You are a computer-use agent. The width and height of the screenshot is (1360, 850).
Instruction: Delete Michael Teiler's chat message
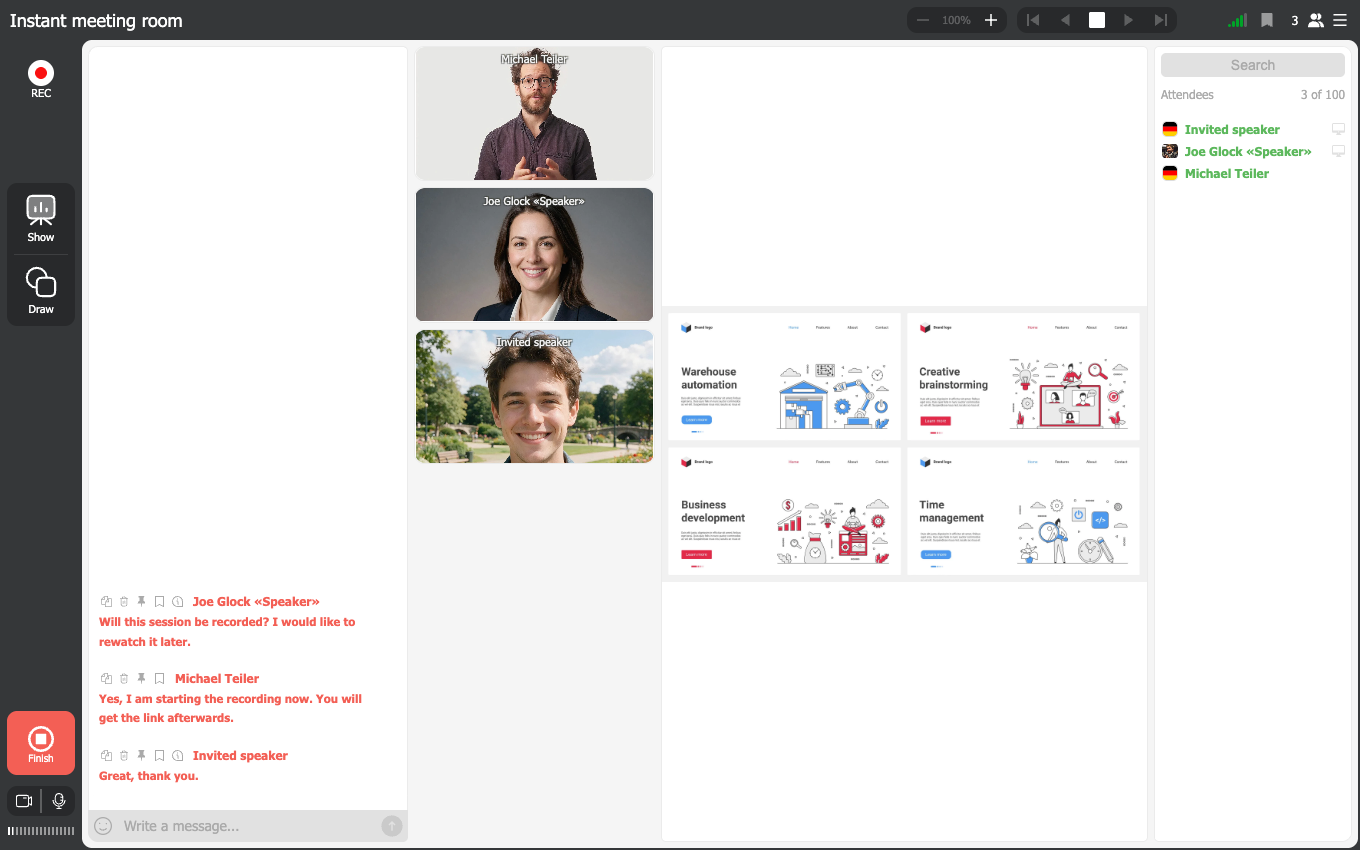click(x=124, y=678)
